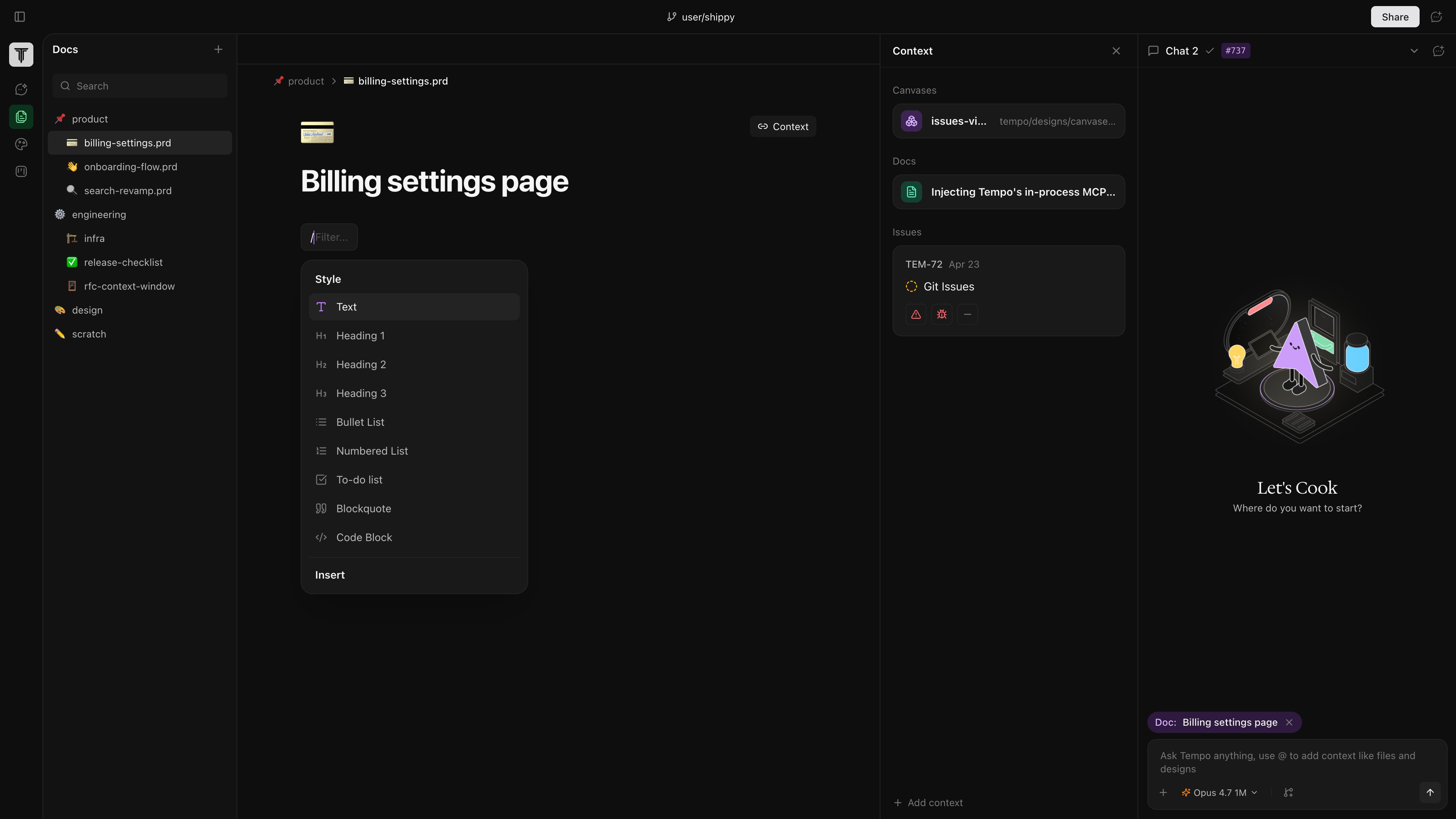Select the Docs icon in the left rail
The image size is (1456, 819).
coord(22,117)
